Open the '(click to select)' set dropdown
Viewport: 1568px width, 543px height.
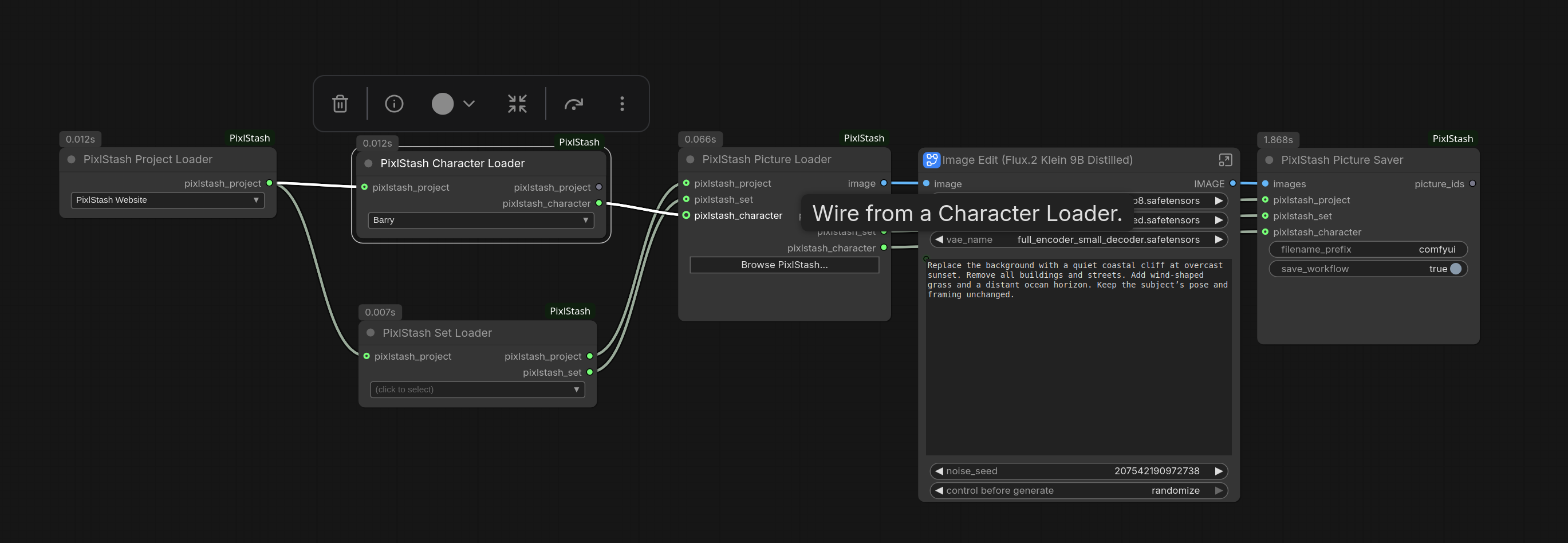point(476,389)
